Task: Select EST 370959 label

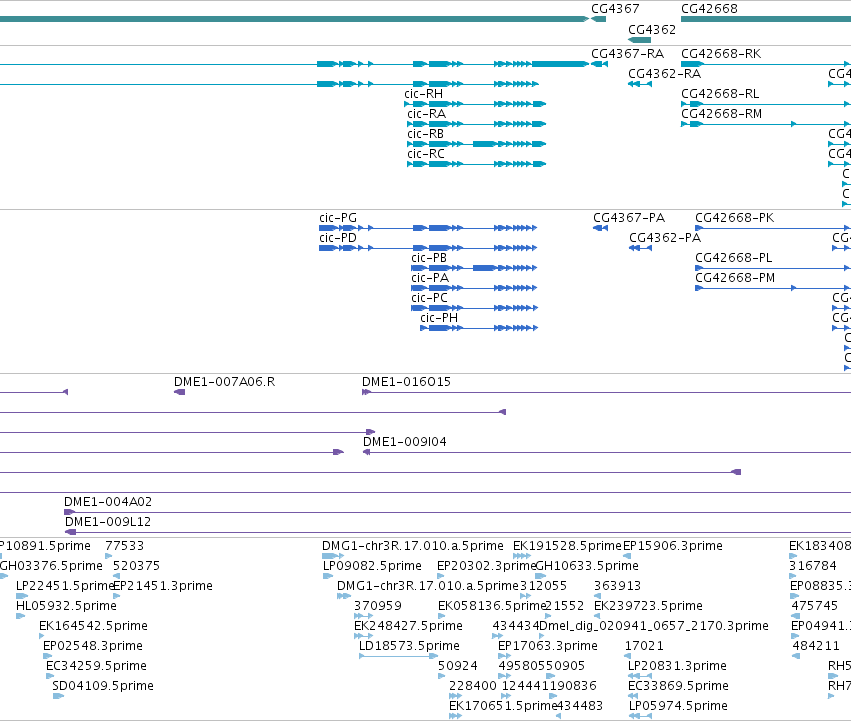Action: (x=378, y=606)
